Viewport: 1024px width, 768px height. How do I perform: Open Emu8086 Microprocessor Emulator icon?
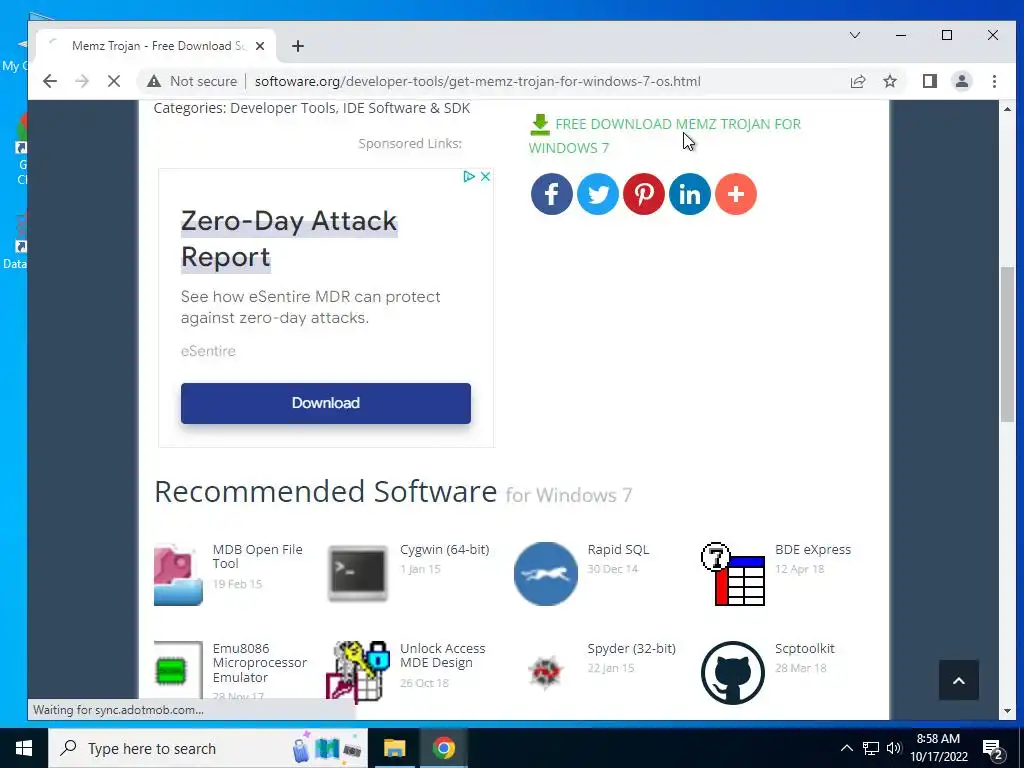point(178,670)
